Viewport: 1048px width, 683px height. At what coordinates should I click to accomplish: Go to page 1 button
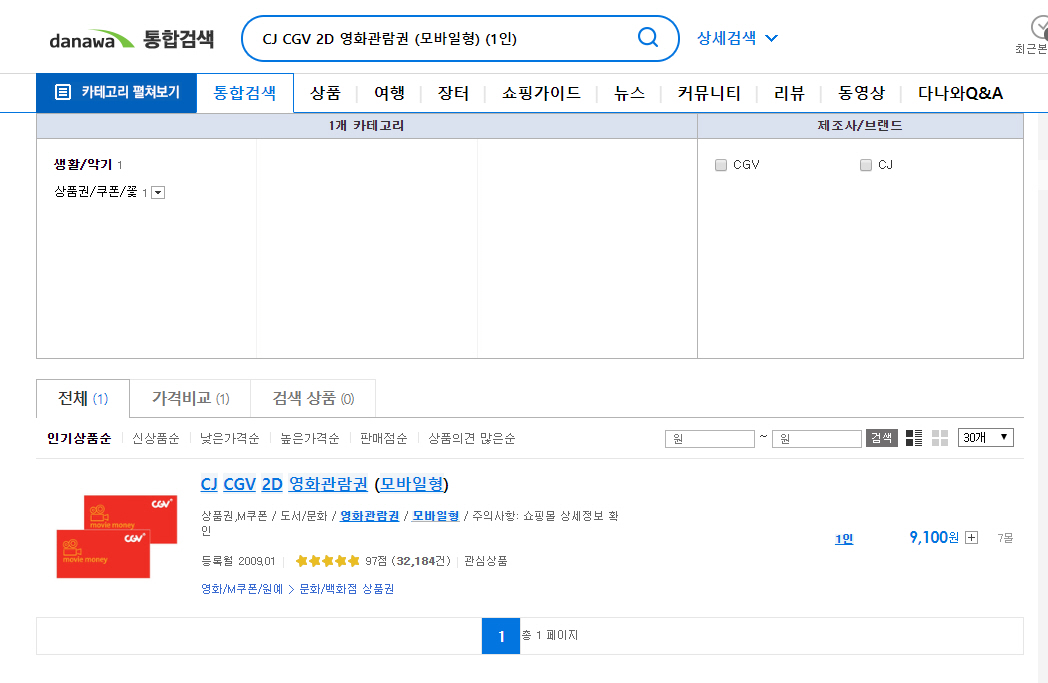501,636
